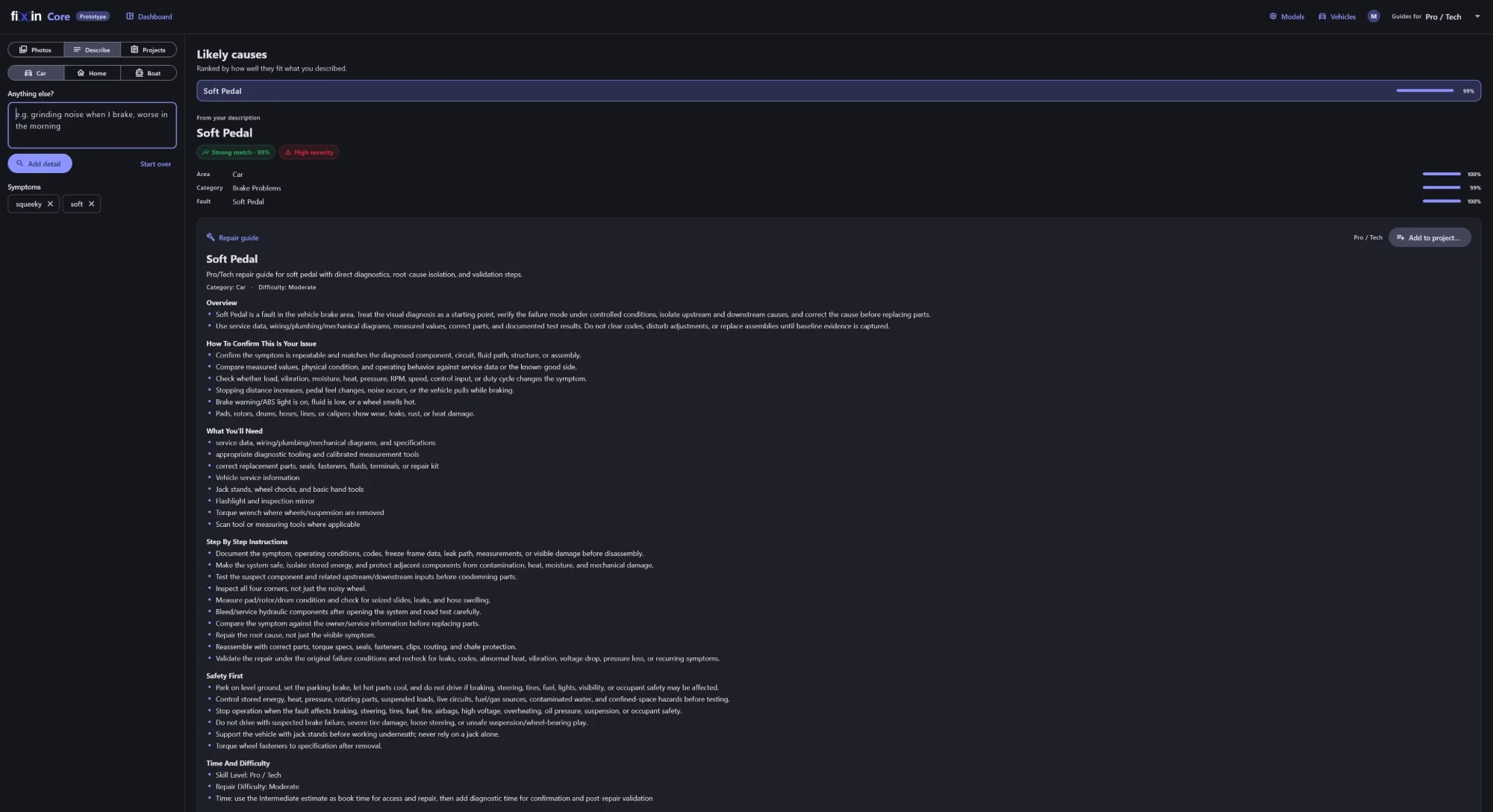Select the Home area toggle
The image size is (1493, 812).
pyautogui.click(x=92, y=73)
